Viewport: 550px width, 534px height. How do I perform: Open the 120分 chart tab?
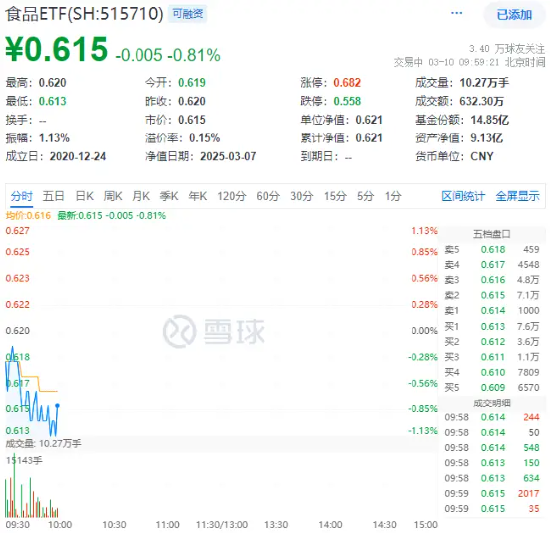(232, 196)
